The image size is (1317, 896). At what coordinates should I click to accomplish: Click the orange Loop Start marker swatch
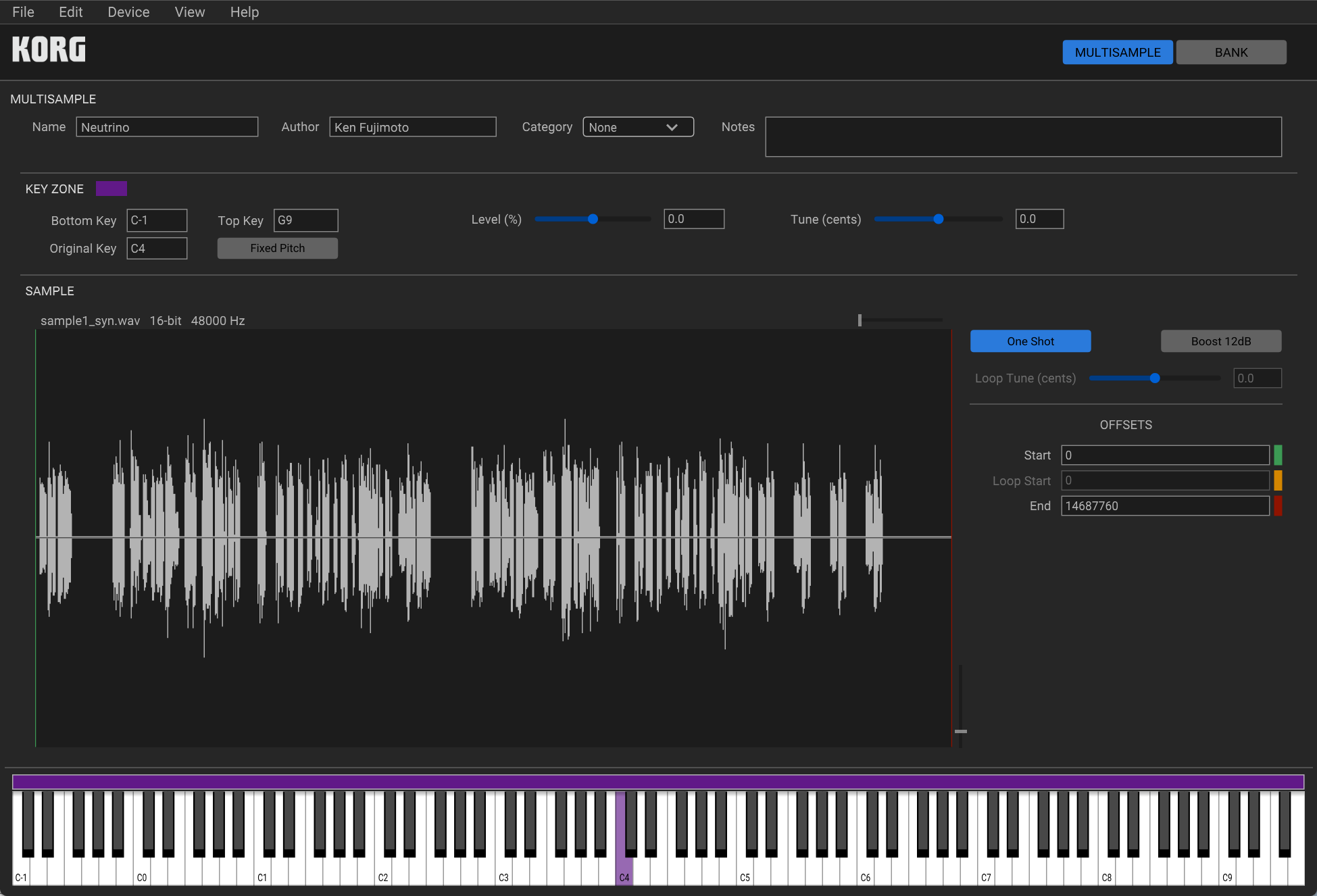coord(1278,480)
